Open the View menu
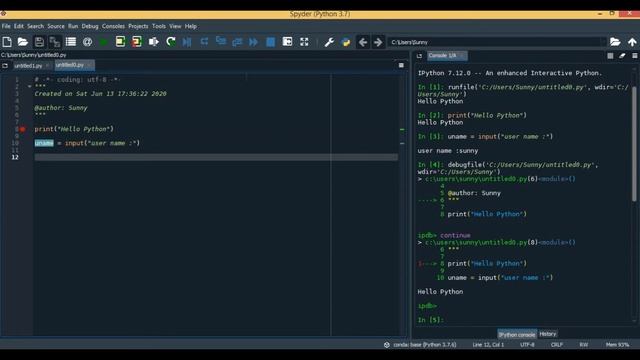The width and height of the screenshot is (640, 360). coord(175,26)
